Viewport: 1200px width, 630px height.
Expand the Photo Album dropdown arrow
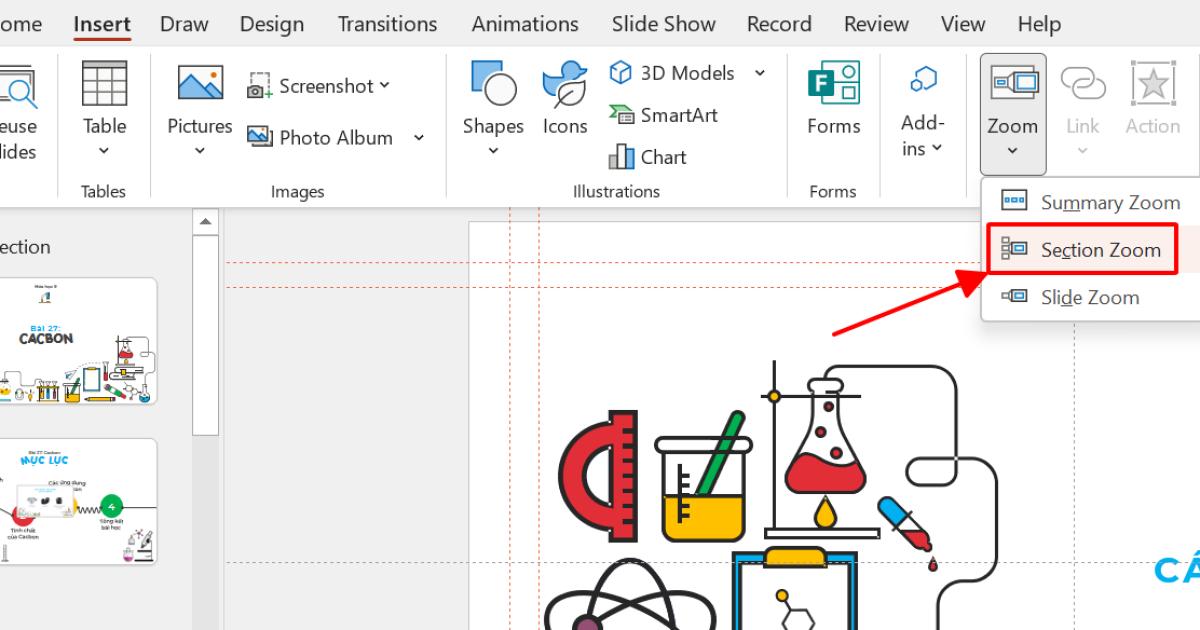[418, 138]
